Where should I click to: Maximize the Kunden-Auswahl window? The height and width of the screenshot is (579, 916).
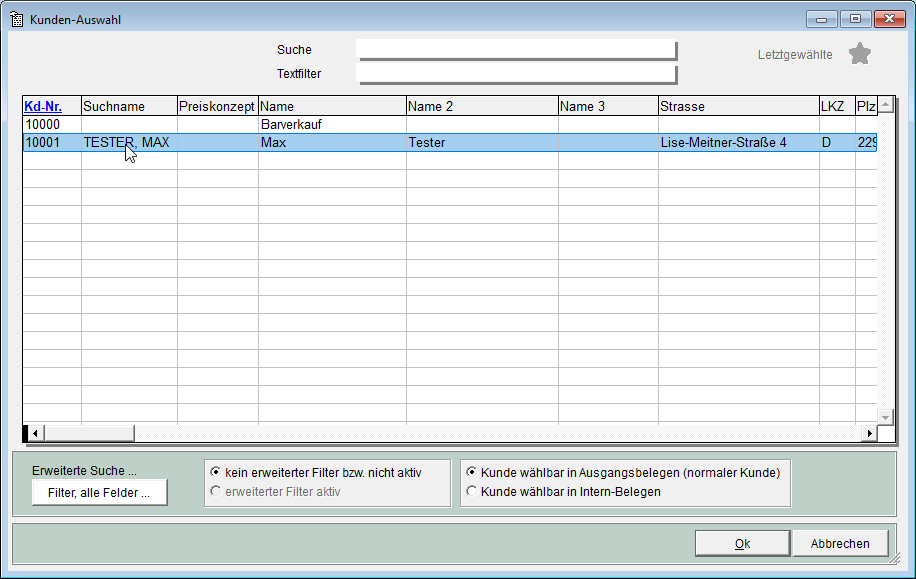tap(855, 19)
